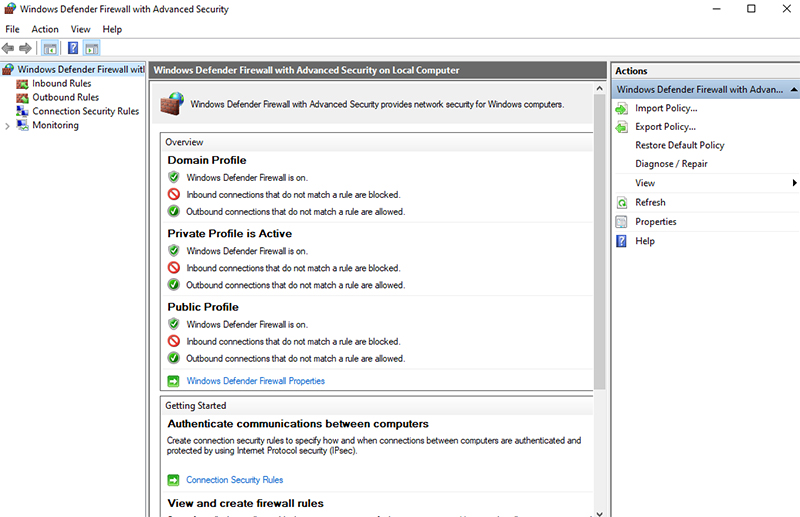Click Private Profile inbound blocked red icon
The width and height of the screenshot is (800, 517).
pos(173,268)
